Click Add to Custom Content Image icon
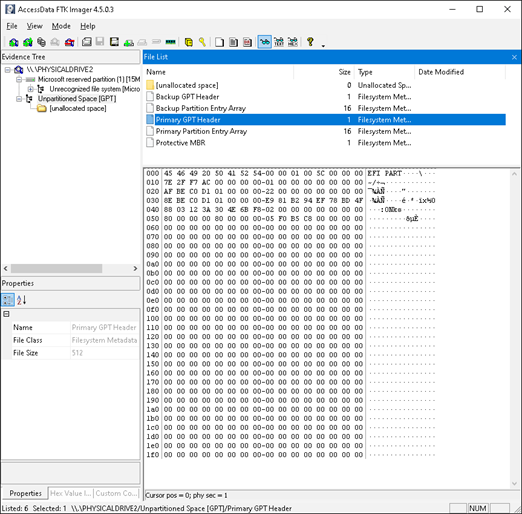The image size is (522, 514). point(129,42)
